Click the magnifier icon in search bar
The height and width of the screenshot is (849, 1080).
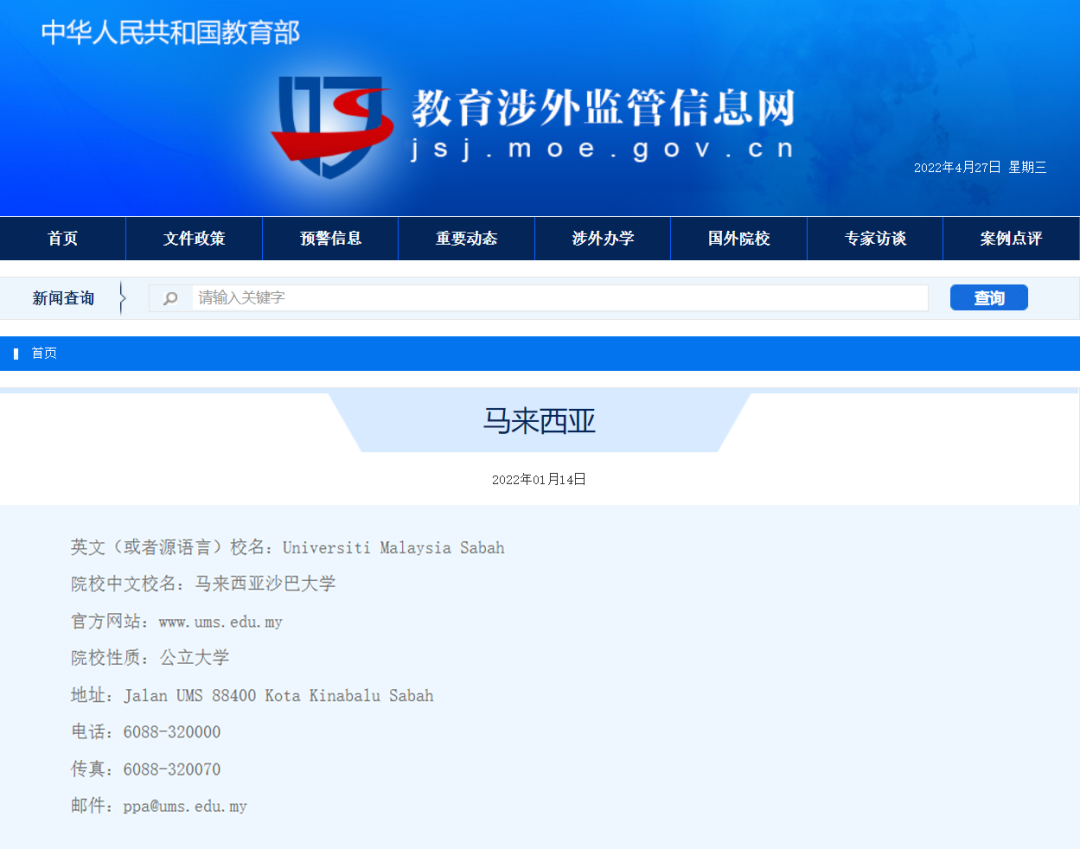pos(170,298)
